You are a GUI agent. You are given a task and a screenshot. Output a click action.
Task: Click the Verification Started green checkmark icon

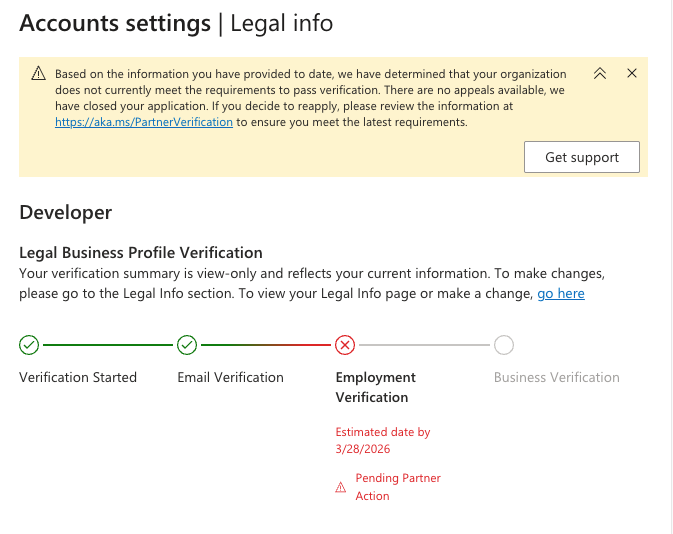click(29, 345)
